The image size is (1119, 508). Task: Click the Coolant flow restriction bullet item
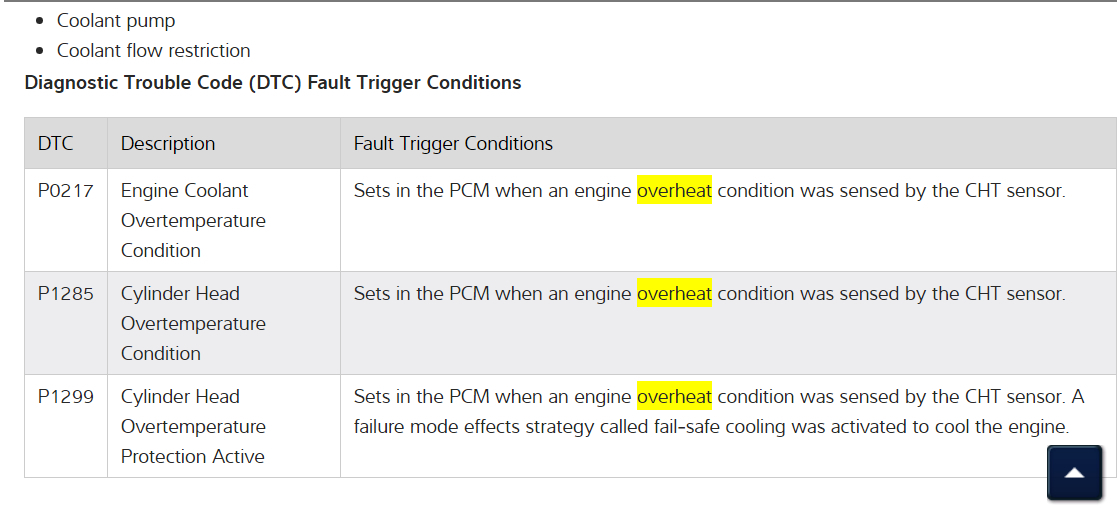(x=153, y=50)
